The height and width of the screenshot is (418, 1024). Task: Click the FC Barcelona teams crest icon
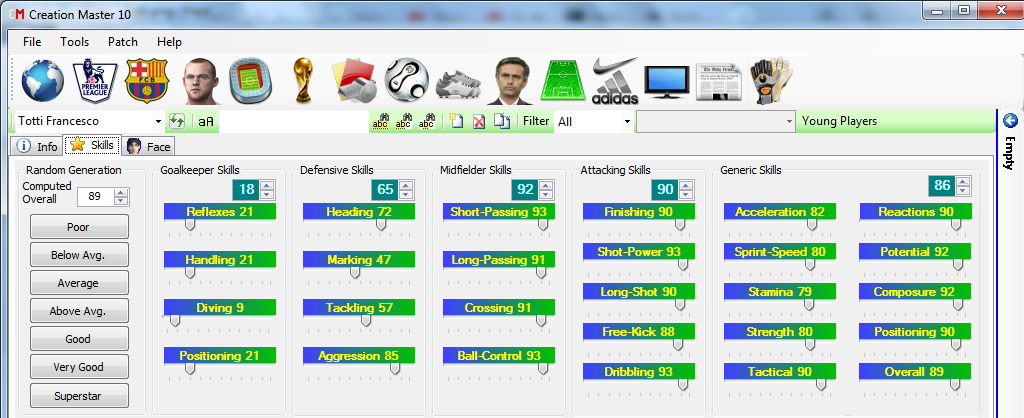tap(148, 81)
